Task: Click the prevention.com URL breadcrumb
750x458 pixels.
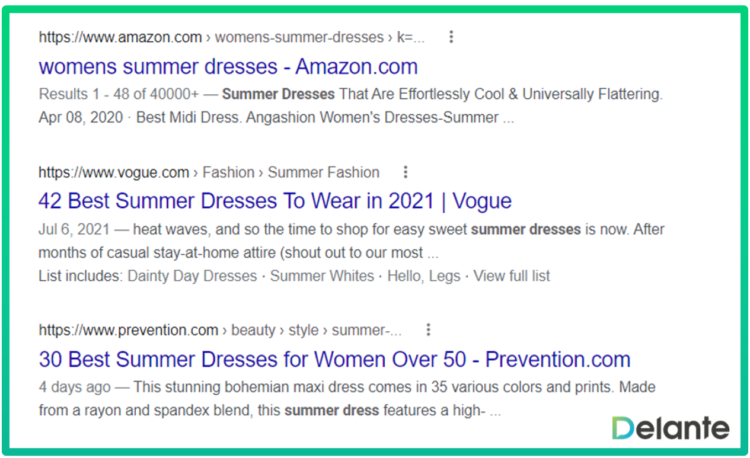Action: [x=220, y=330]
